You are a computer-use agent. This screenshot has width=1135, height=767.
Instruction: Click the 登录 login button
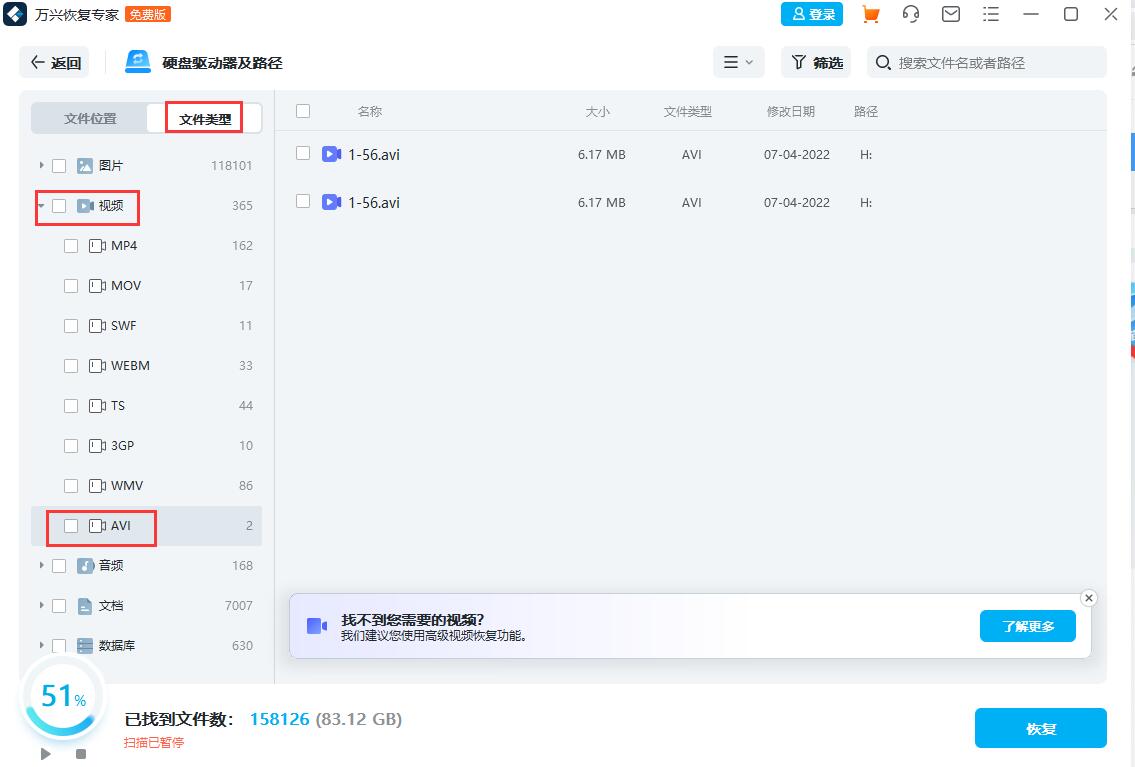pyautogui.click(x=811, y=14)
